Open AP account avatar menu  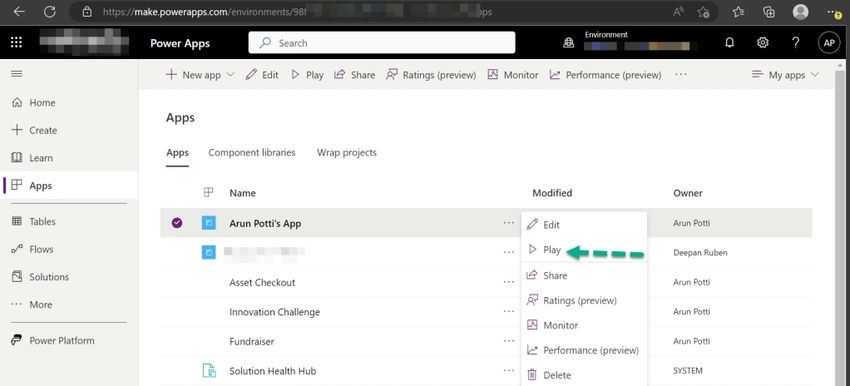tap(829, 43)
